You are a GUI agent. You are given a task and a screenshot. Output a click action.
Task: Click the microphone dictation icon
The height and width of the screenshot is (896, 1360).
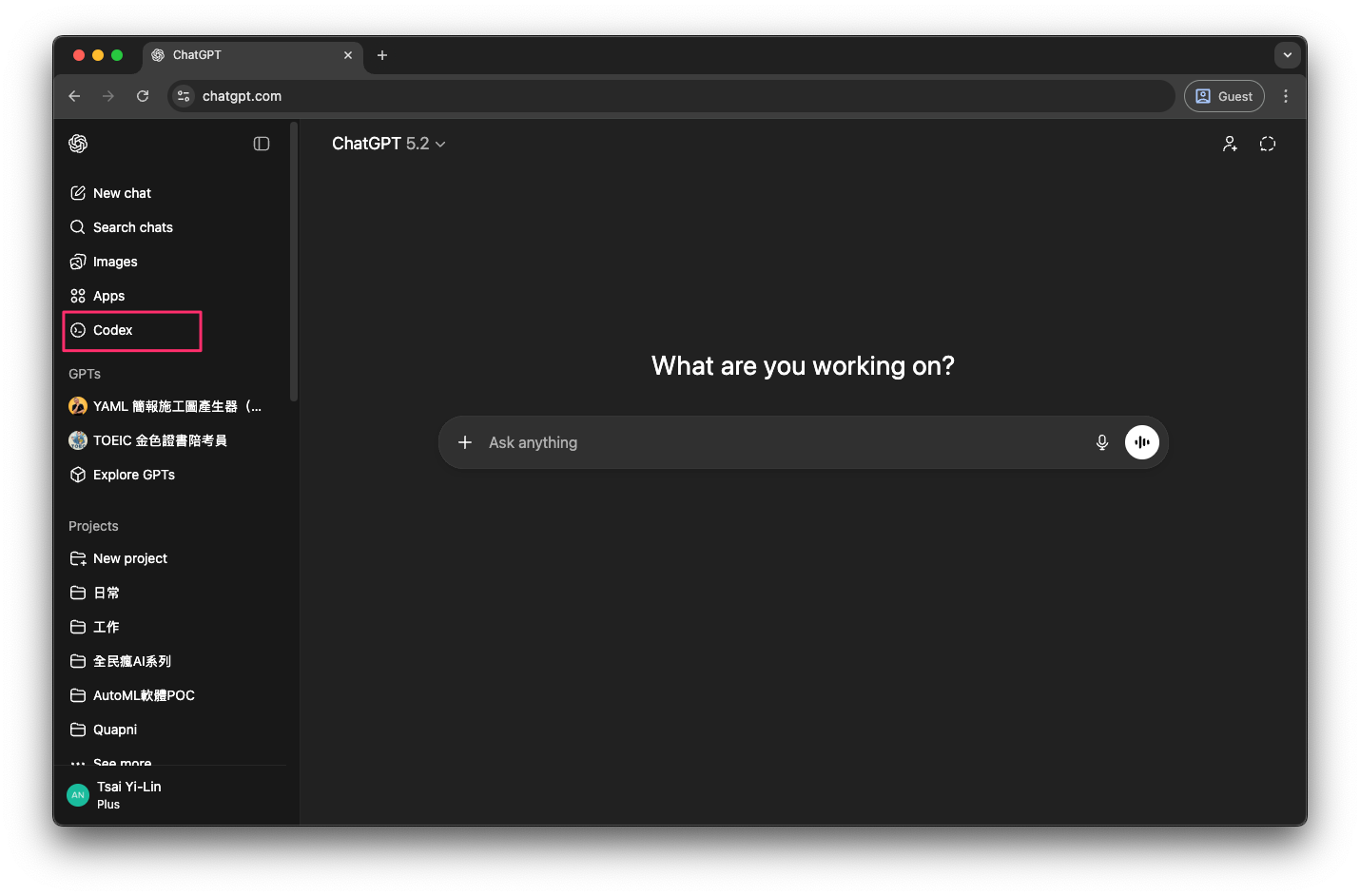tap(1101, 442)
